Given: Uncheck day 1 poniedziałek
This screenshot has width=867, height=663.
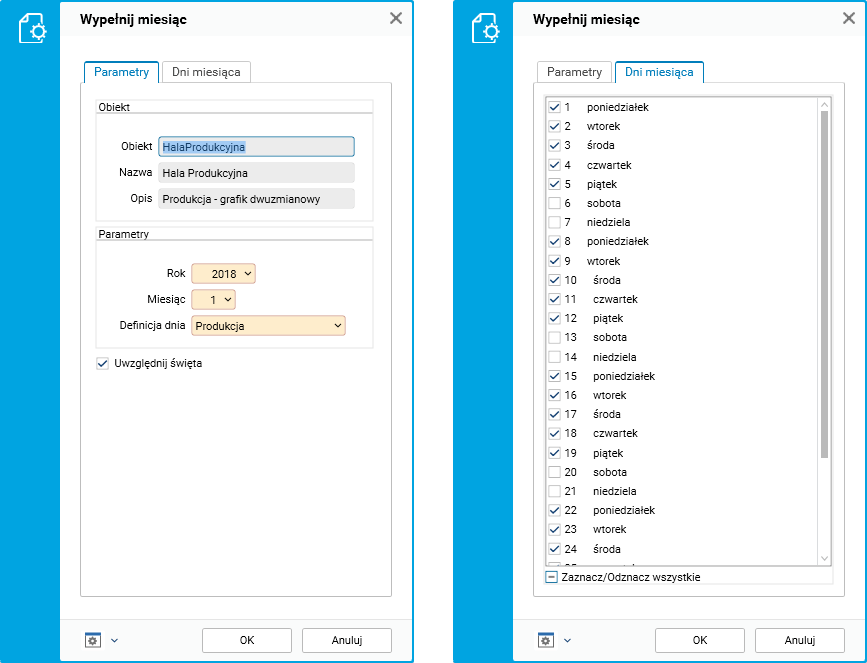Looking at the screenshot, I should coord(554,107).
